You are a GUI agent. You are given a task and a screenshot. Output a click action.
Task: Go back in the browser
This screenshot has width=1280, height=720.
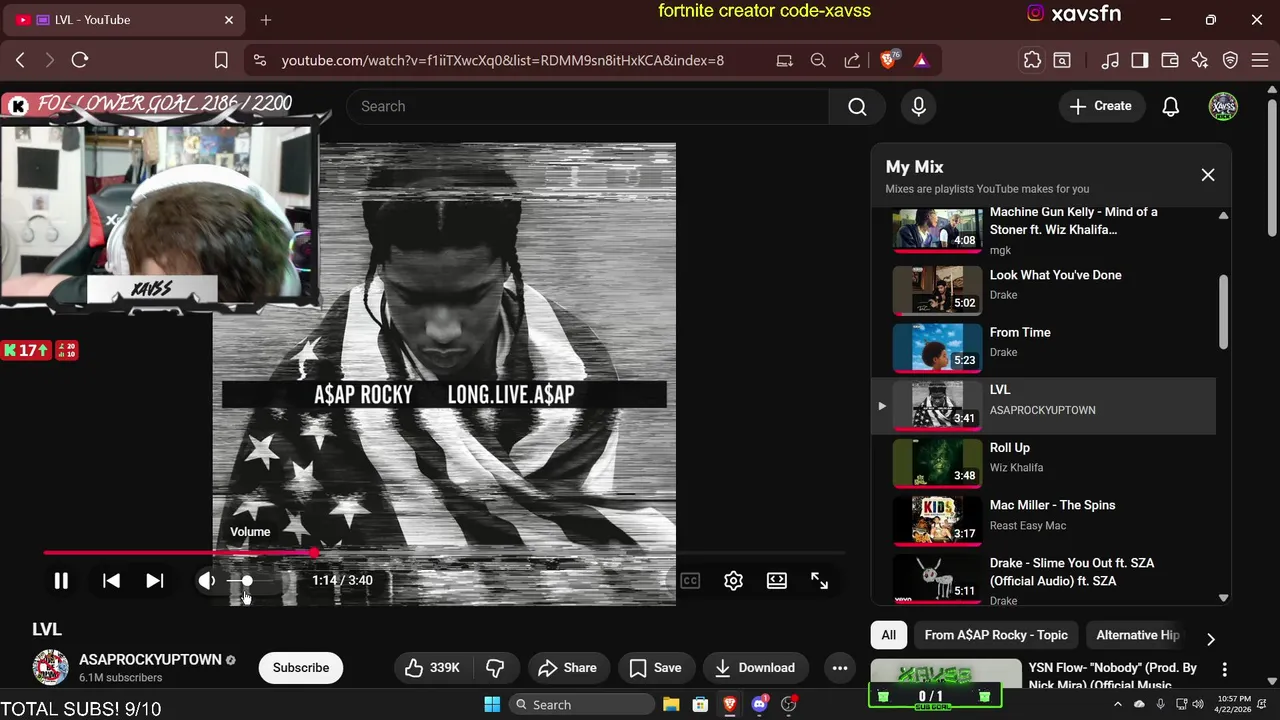click(20, 60)
